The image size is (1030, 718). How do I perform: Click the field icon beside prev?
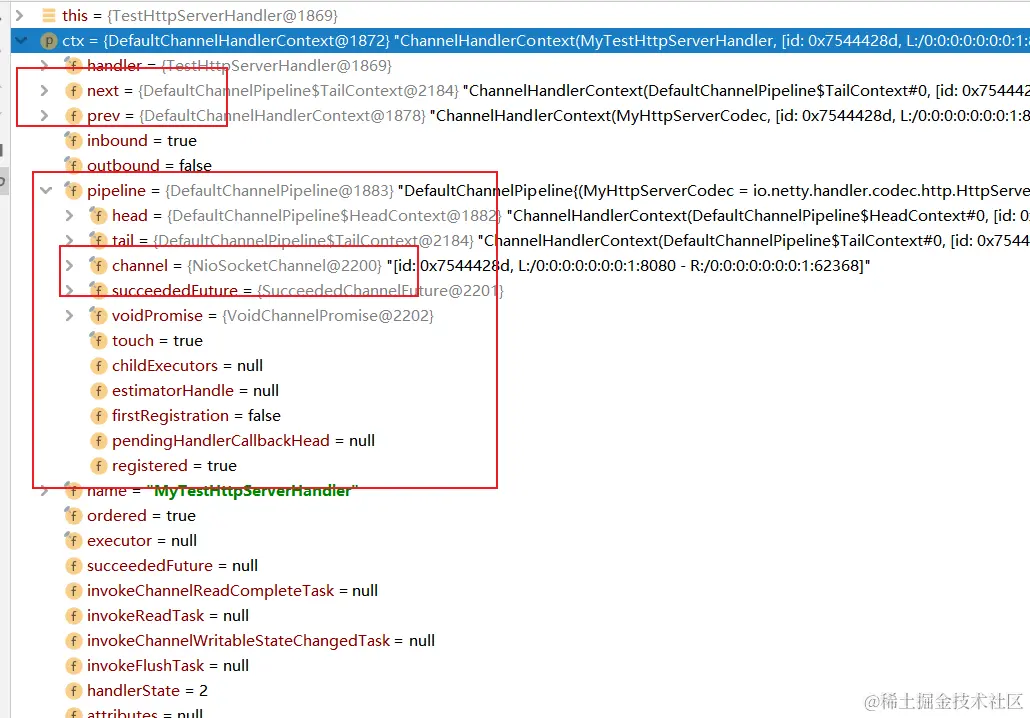(x=74, y=116)
